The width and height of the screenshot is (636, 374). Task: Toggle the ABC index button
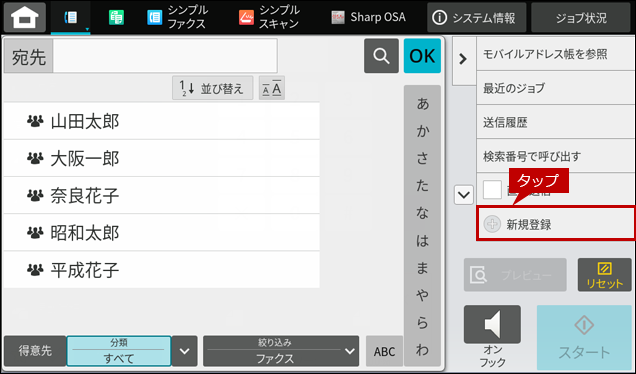click(x=385, y=351)
